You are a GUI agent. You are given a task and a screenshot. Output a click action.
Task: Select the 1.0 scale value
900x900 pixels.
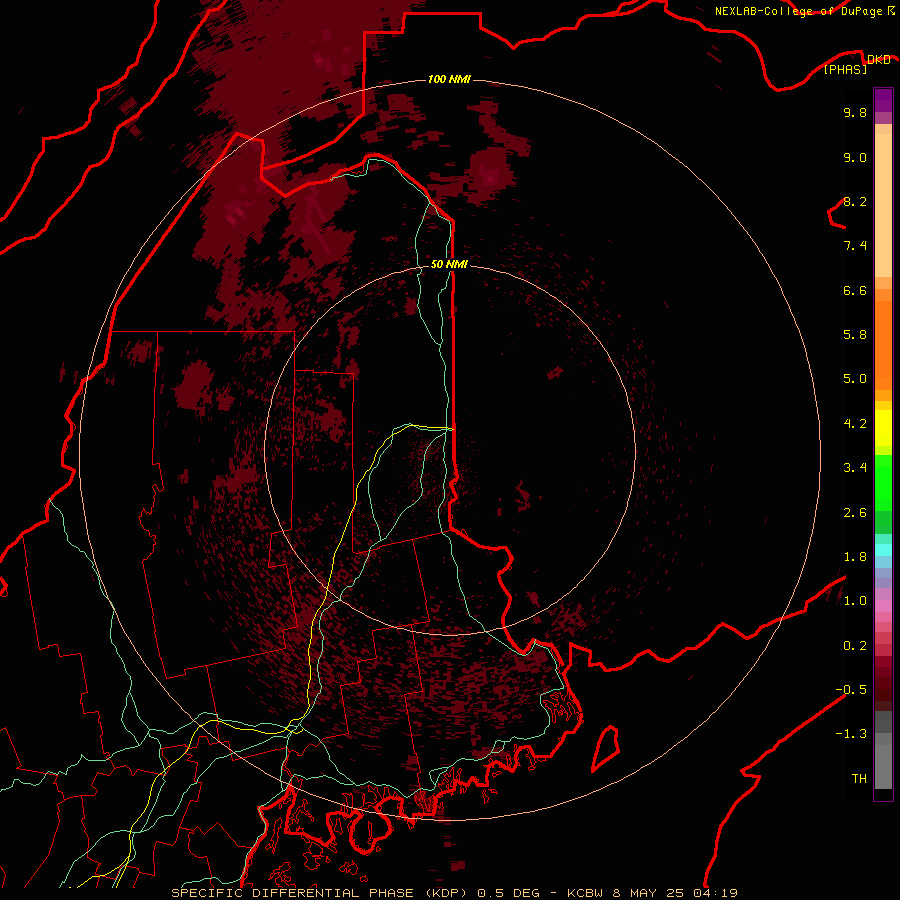coord(855,601)
